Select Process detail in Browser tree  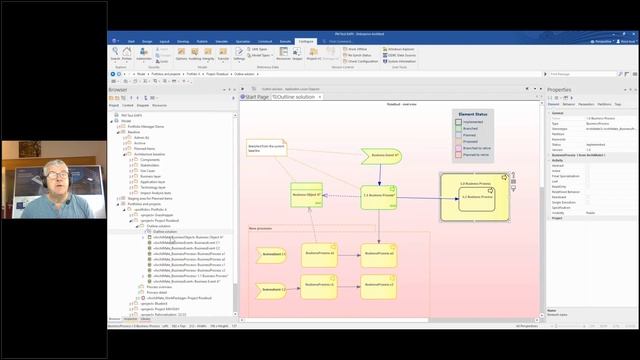coord(157,293)
